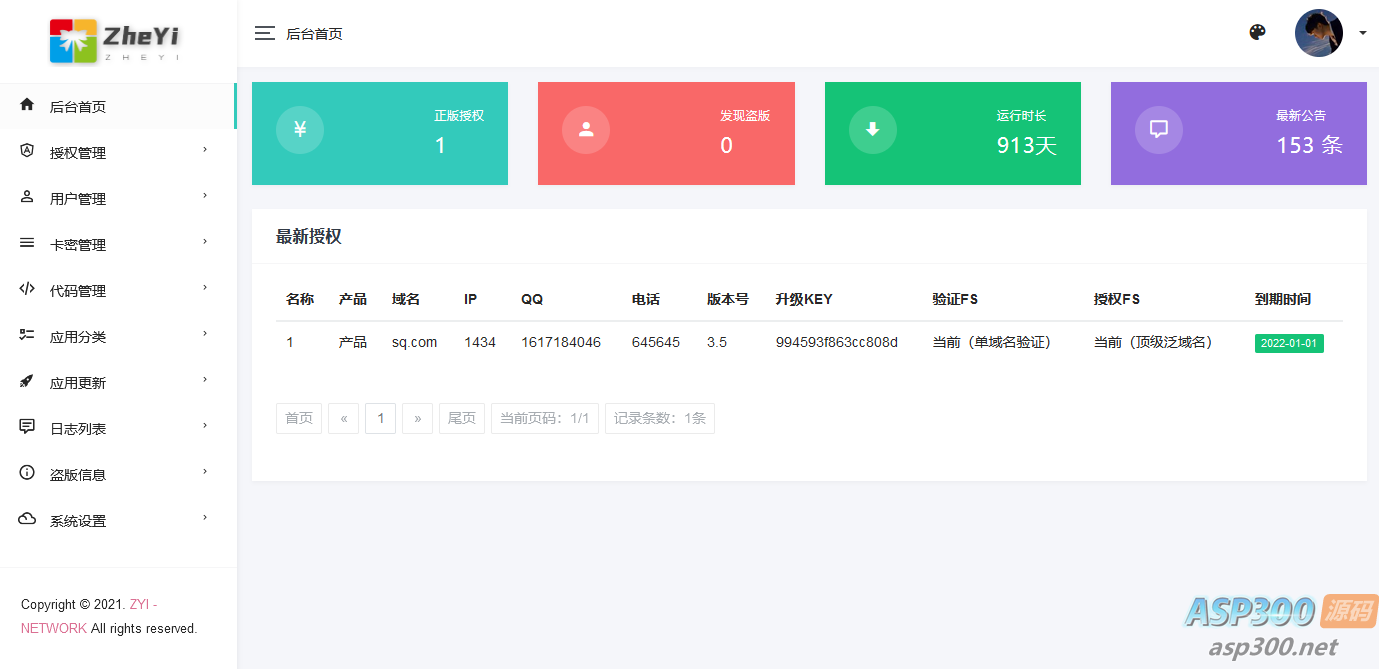1379x669 pixels.
Task: Expand the 应用更新 submenu chevron
Action: tap(205, 380)
